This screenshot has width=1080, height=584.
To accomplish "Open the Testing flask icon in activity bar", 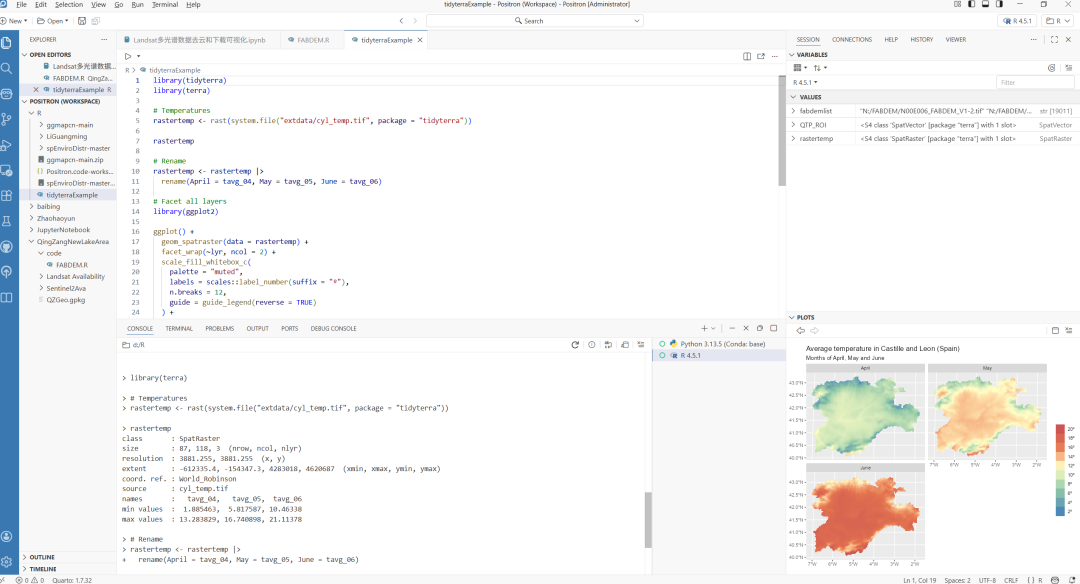I will point(7,221).
